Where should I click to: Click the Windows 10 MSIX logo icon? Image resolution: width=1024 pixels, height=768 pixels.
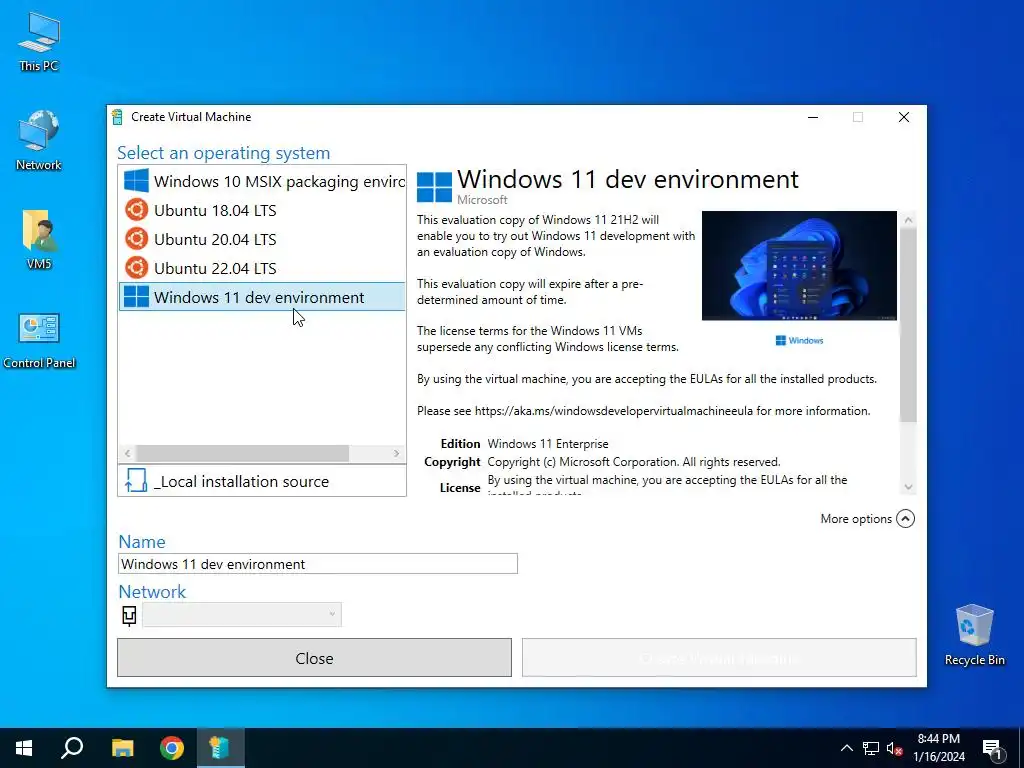(136, 181)
